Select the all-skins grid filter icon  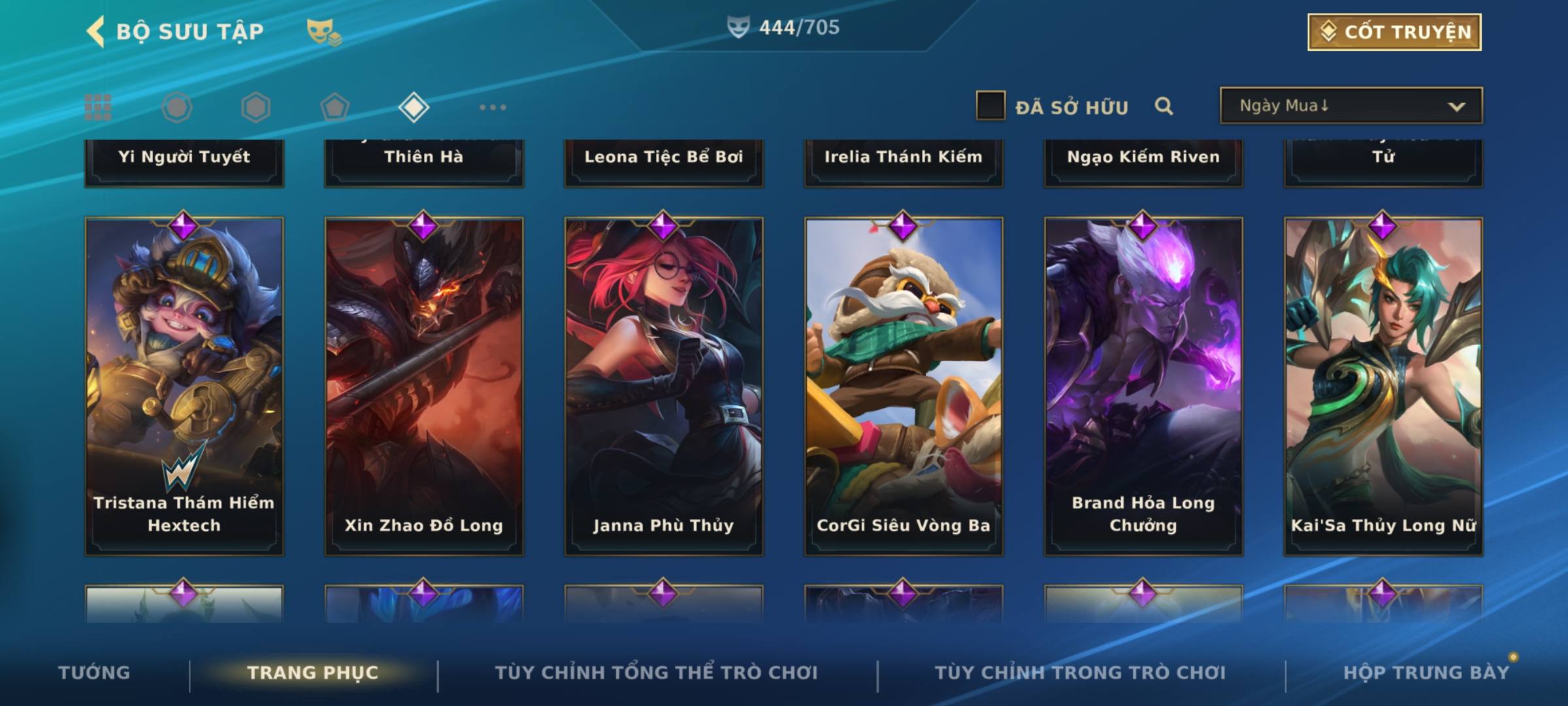tap(98, 107)
